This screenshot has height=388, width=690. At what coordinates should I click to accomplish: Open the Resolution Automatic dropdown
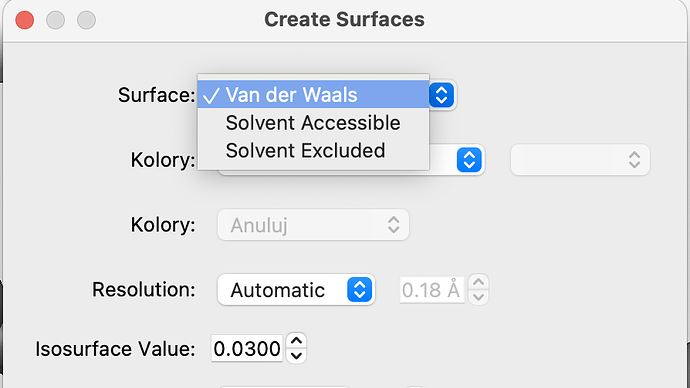point(296,290)
